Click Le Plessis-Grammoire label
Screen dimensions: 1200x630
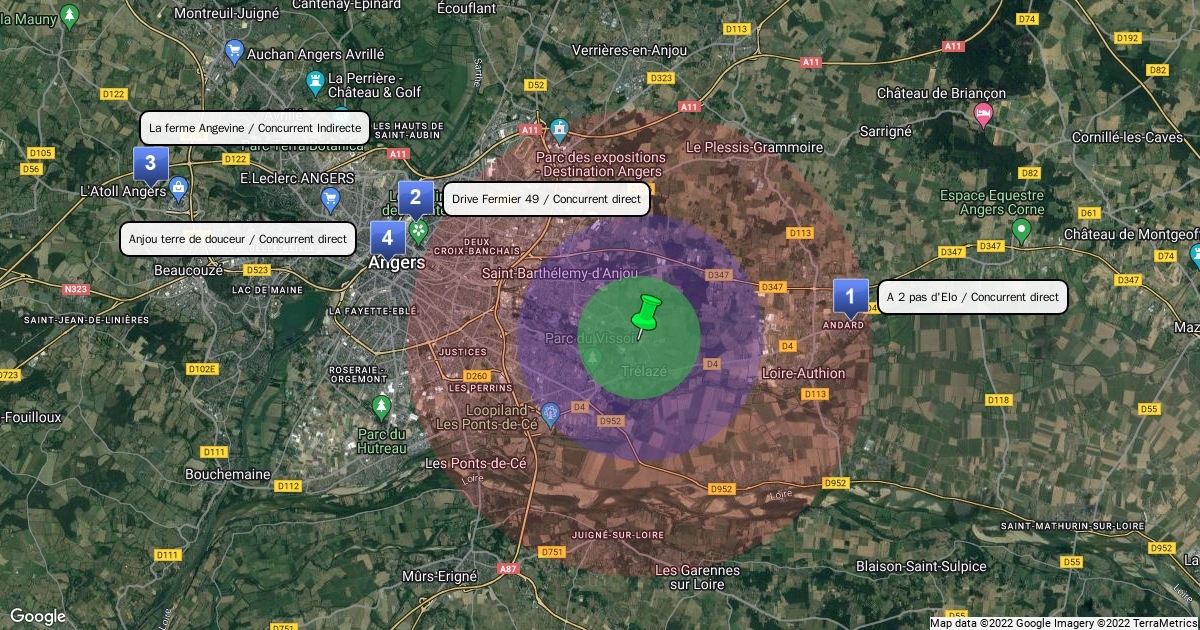click(x=754, y=147)
